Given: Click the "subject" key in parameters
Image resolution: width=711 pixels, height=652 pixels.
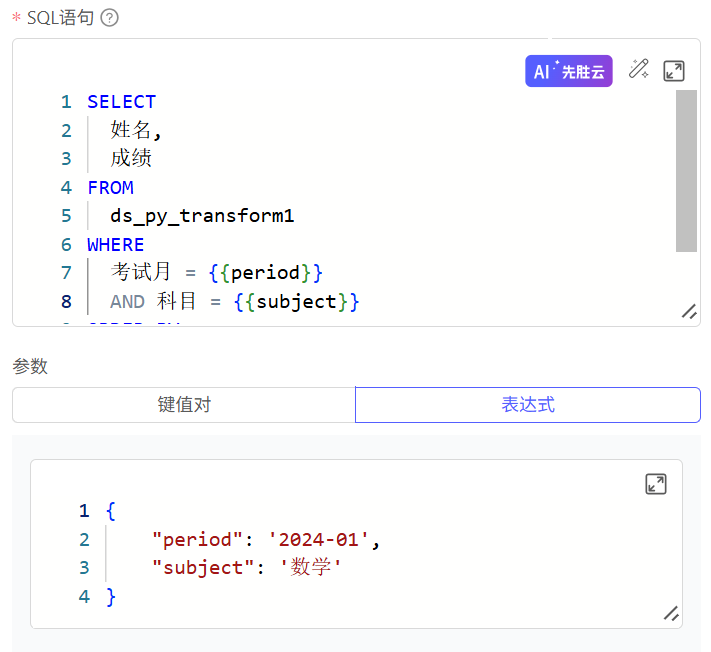Looking at the screenshot, I should [x=203, y=568].
